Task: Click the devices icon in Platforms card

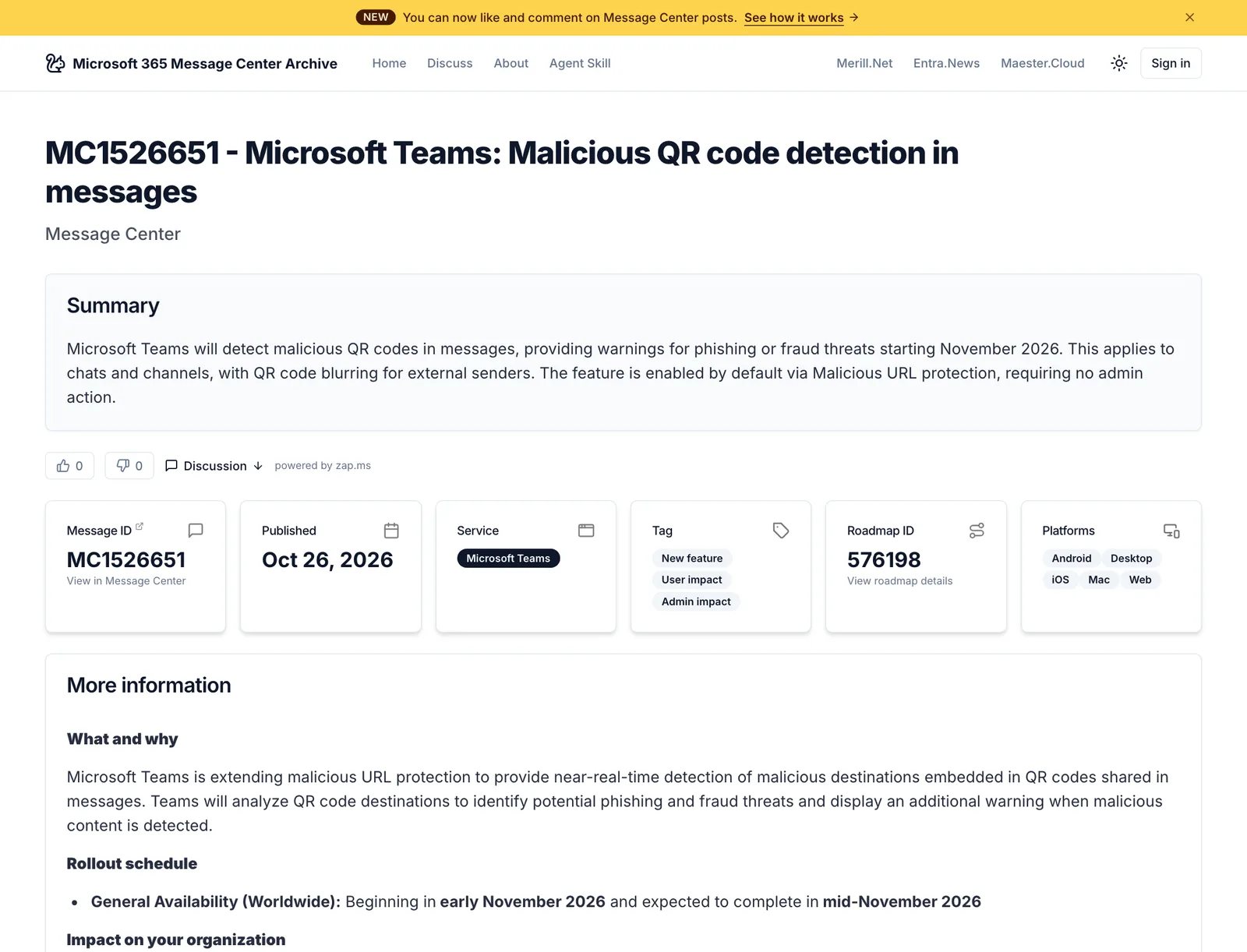Action: 1171,531
